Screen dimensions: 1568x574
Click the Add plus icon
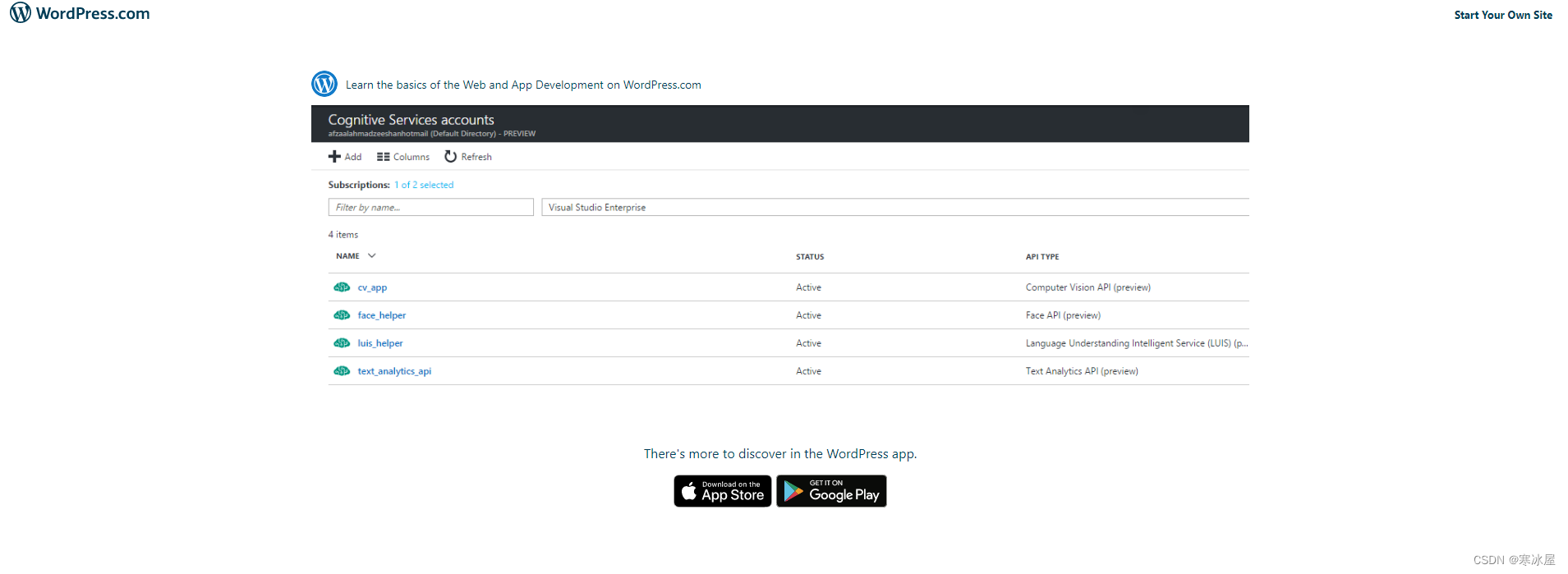tap(334, 156)
